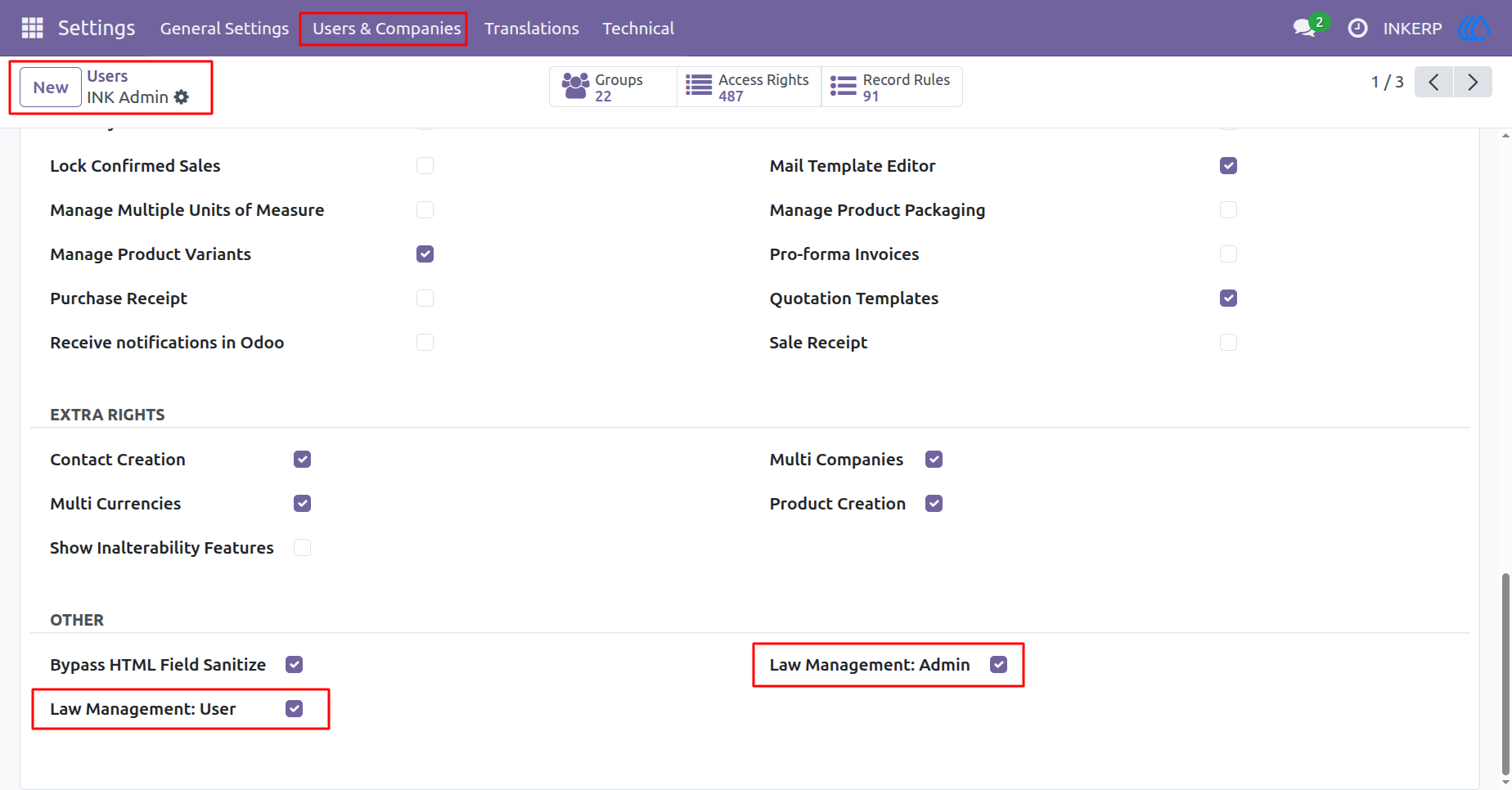Uncheck Law Management: Admin

[x=998, y=665]
